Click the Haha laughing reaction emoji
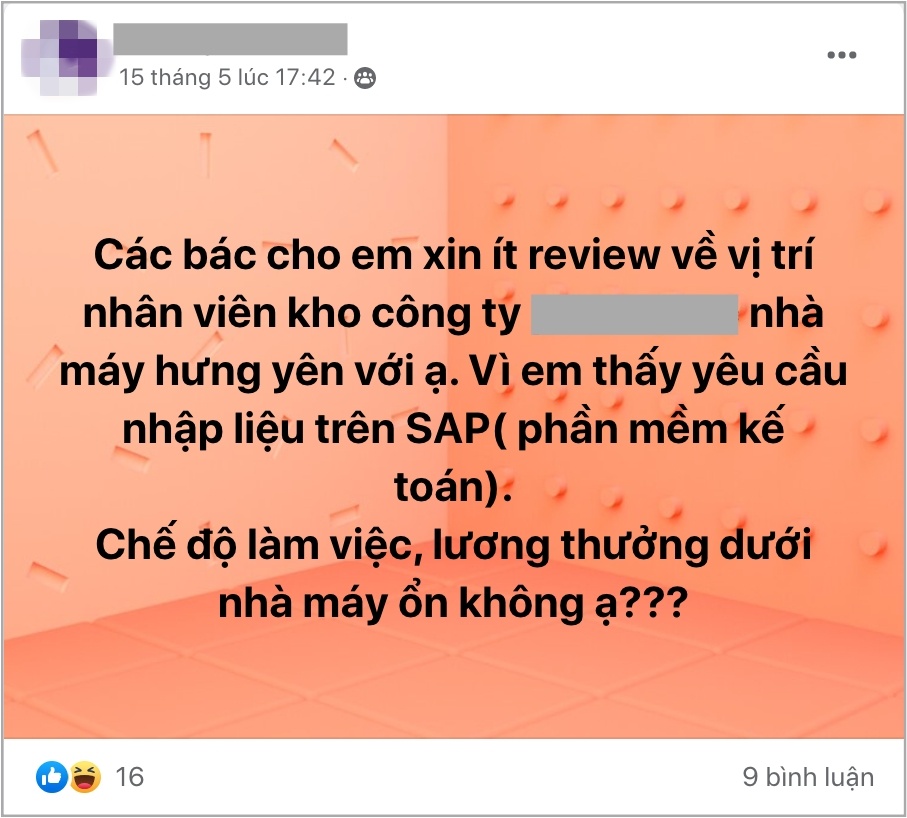 point(86,777)
